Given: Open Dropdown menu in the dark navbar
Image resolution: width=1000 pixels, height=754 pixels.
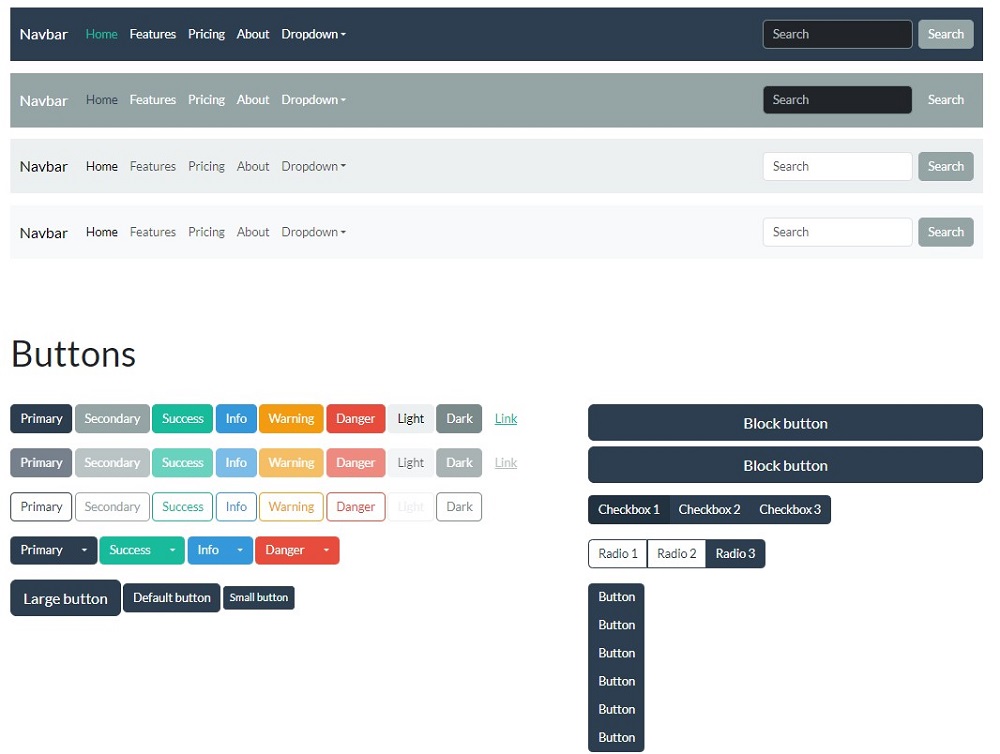Looking at the screenshot, I should (x=313, y=34).
